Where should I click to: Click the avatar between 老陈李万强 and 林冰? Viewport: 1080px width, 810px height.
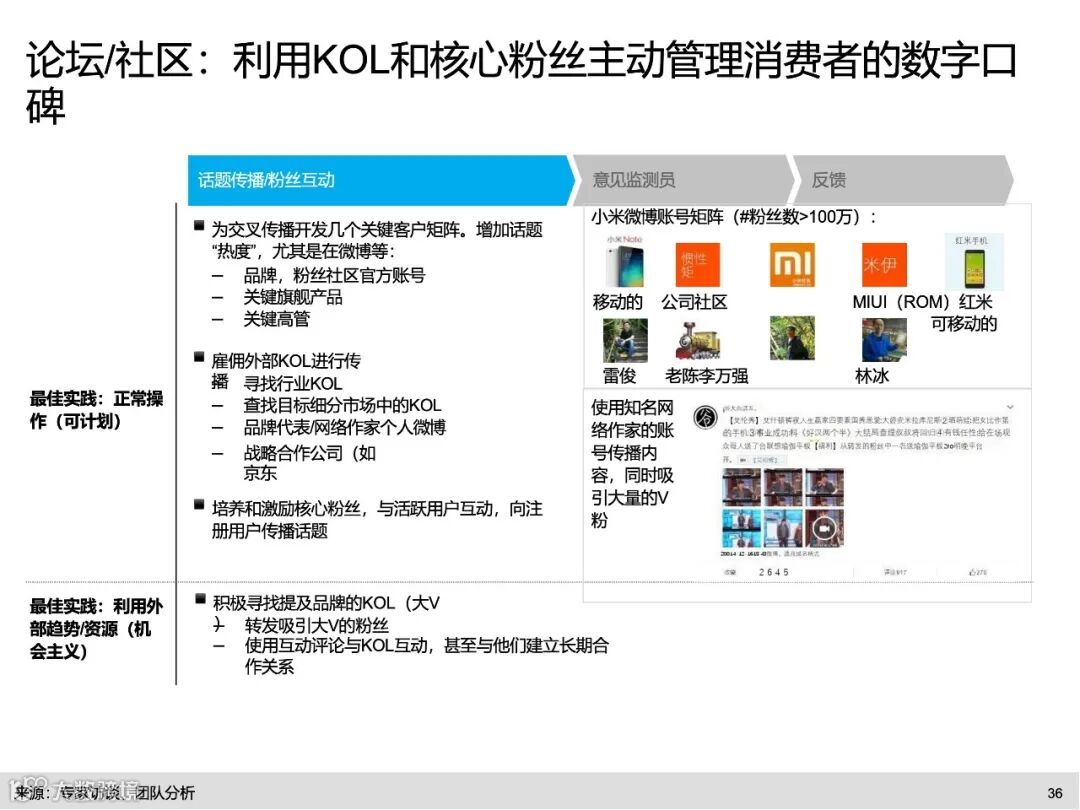click(792, 338)
